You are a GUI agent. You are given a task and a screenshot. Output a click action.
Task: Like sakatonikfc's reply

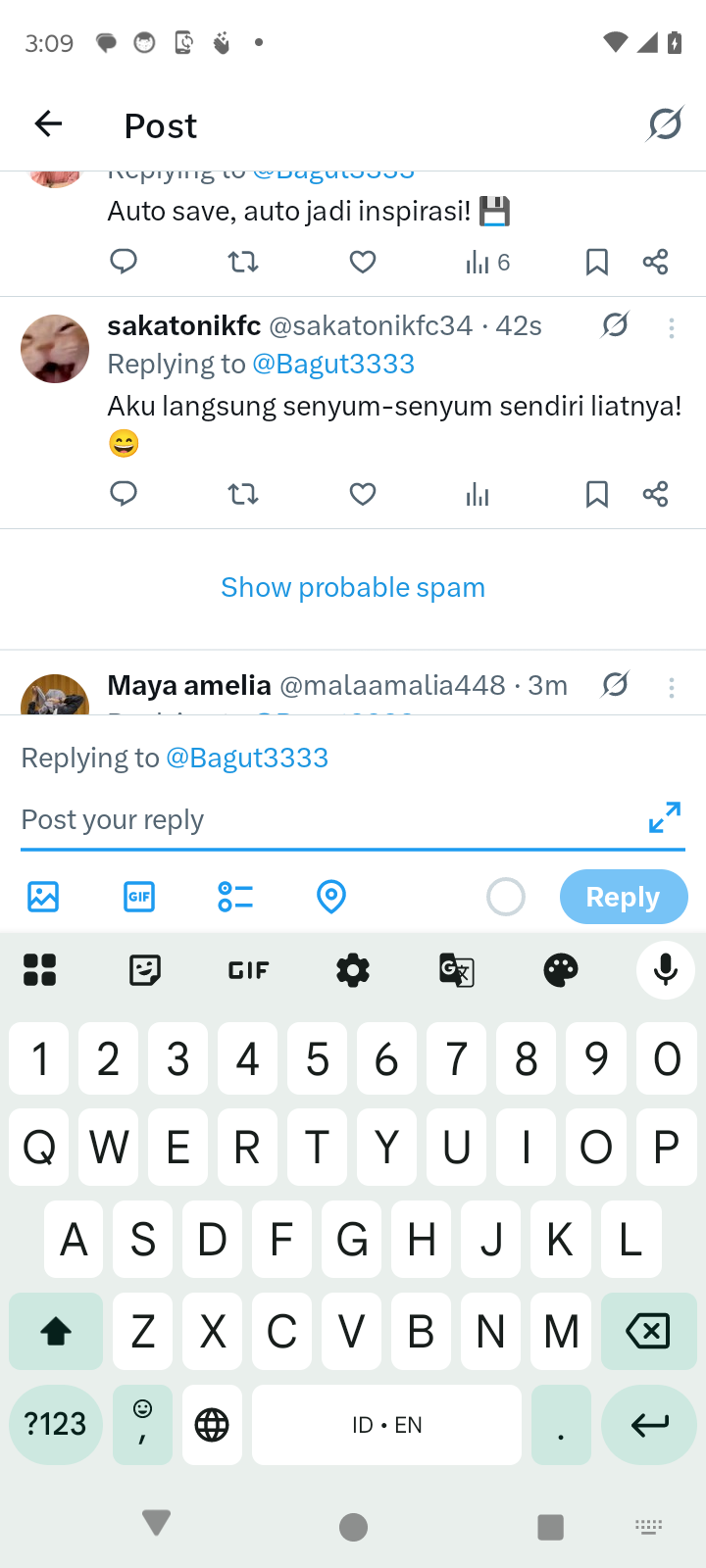click(363, 494)
